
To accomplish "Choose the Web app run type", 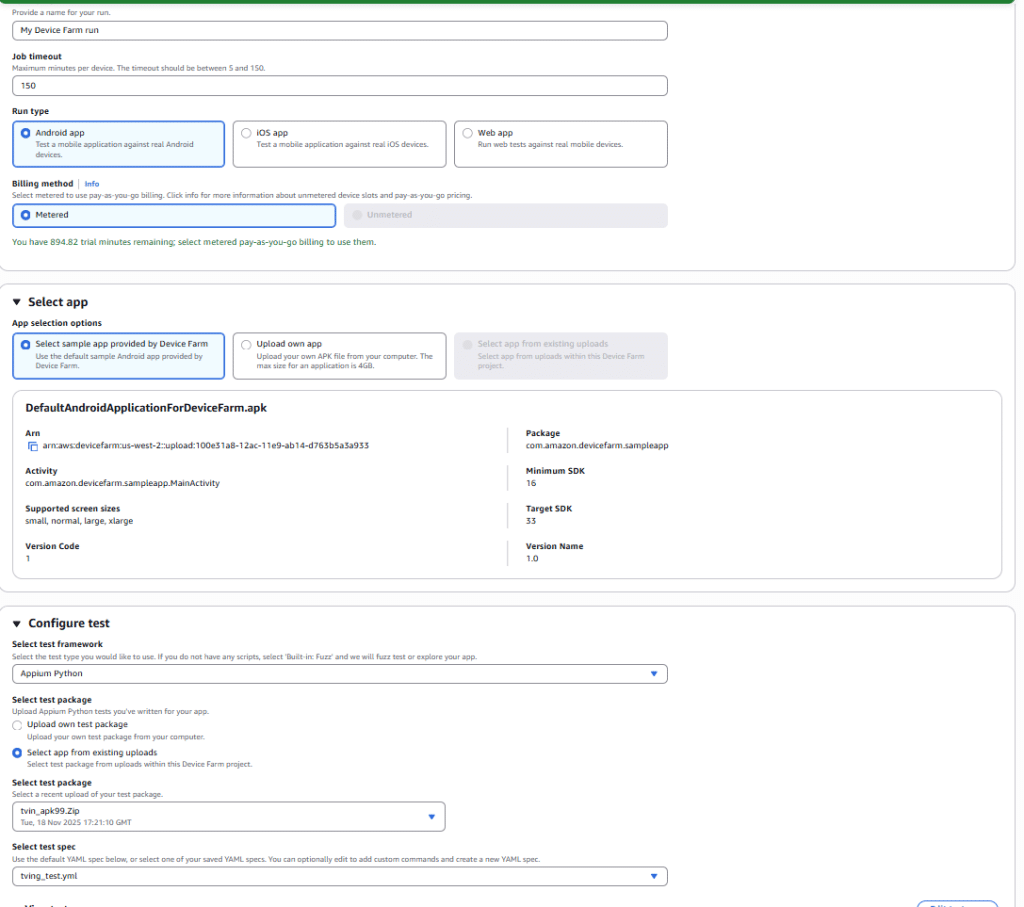I will click(468, 133).
